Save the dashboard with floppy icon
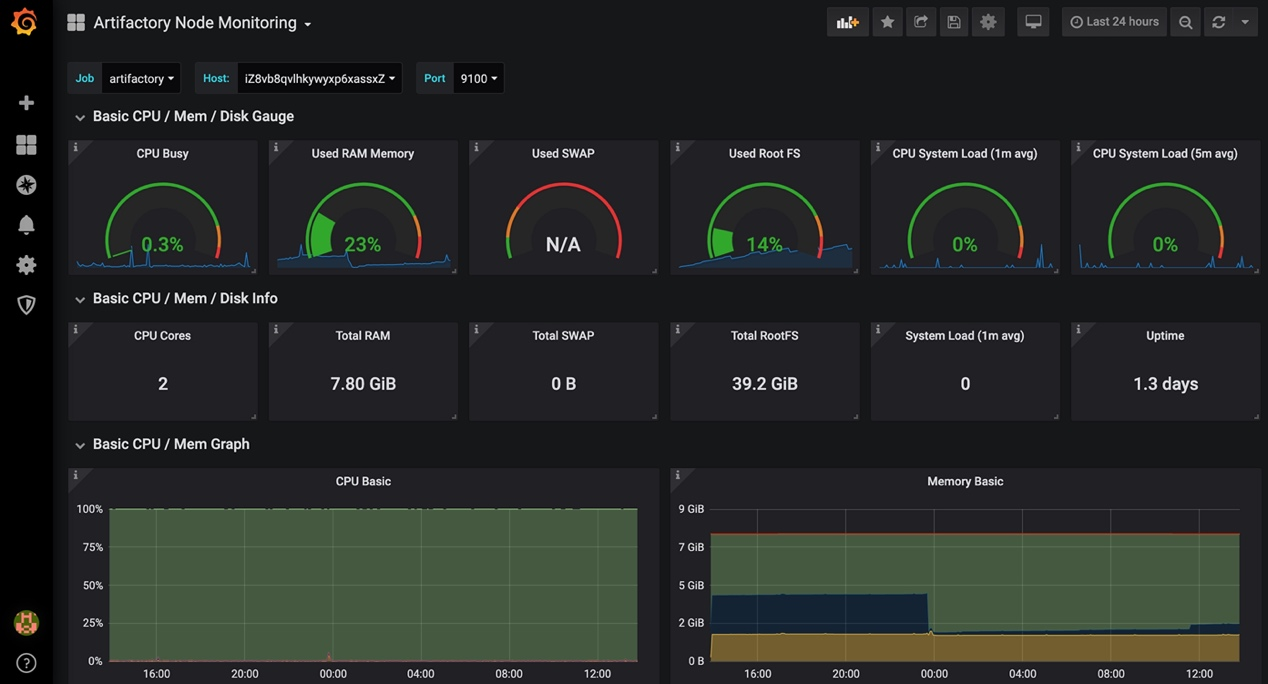 coord(954,22)
